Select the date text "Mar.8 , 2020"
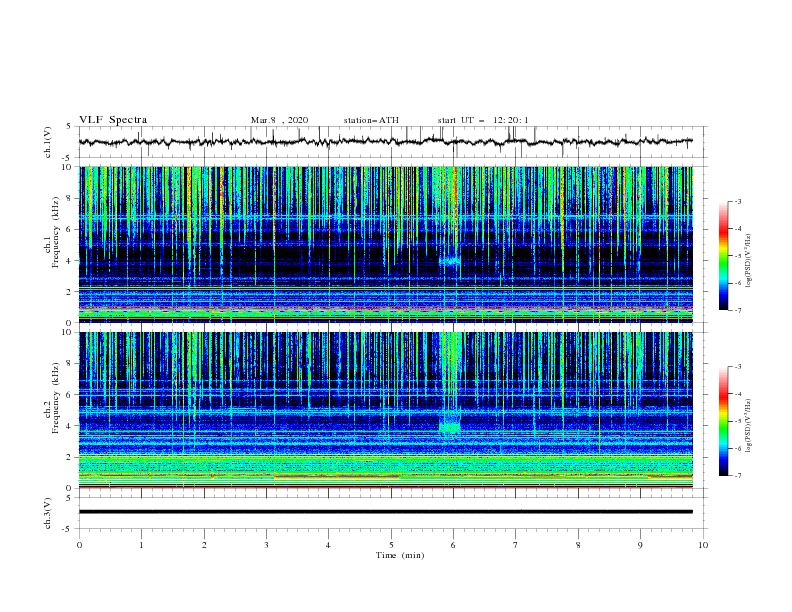 [x=279, y=120]
